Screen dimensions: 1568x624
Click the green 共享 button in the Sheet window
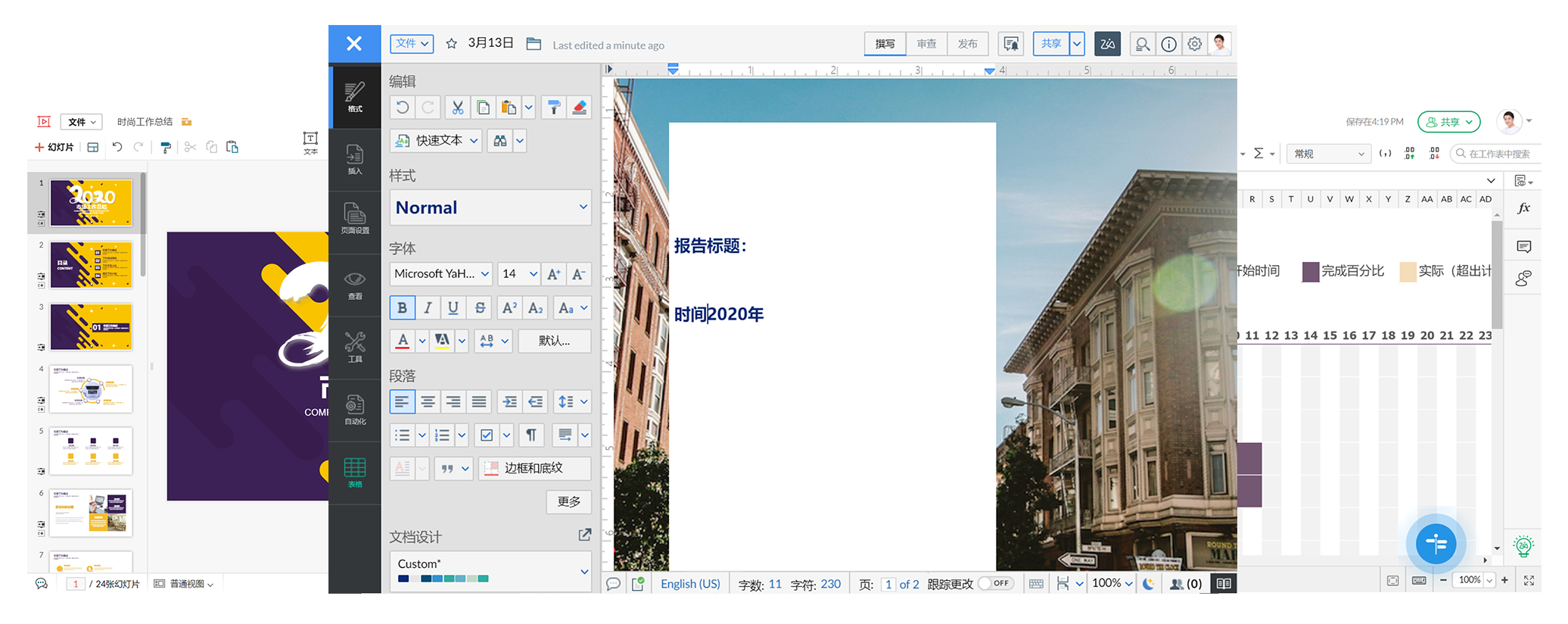coord(1448,122)
